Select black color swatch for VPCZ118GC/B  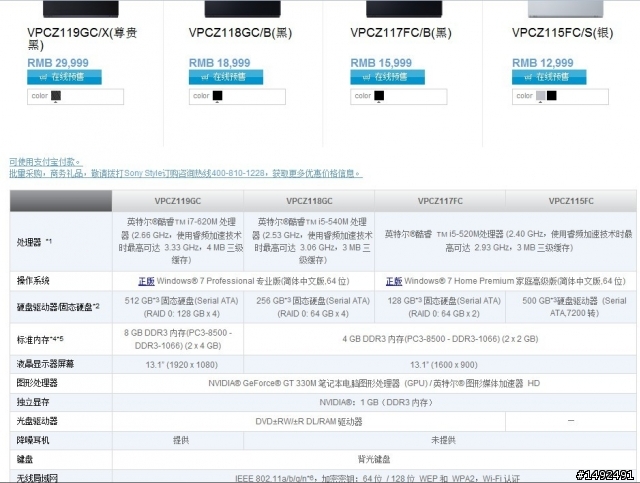tap(218, 96)
